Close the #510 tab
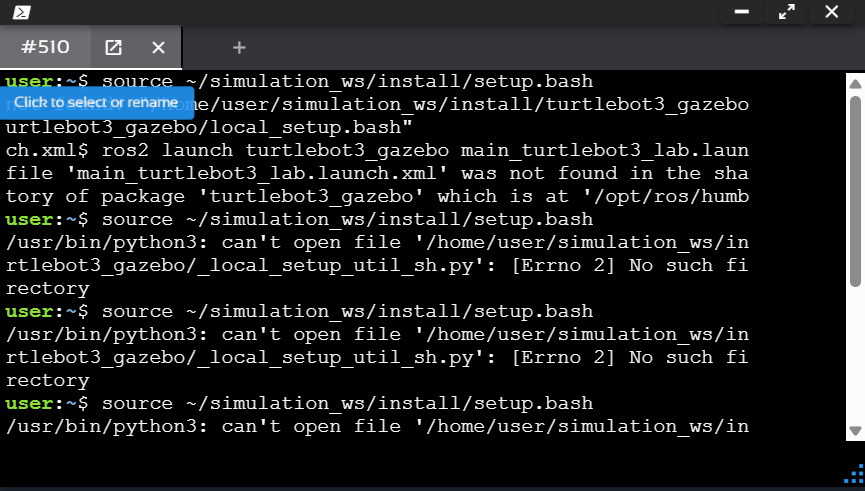Image resolution: width=865 pixels, height=491 pixels. [158, 47]
